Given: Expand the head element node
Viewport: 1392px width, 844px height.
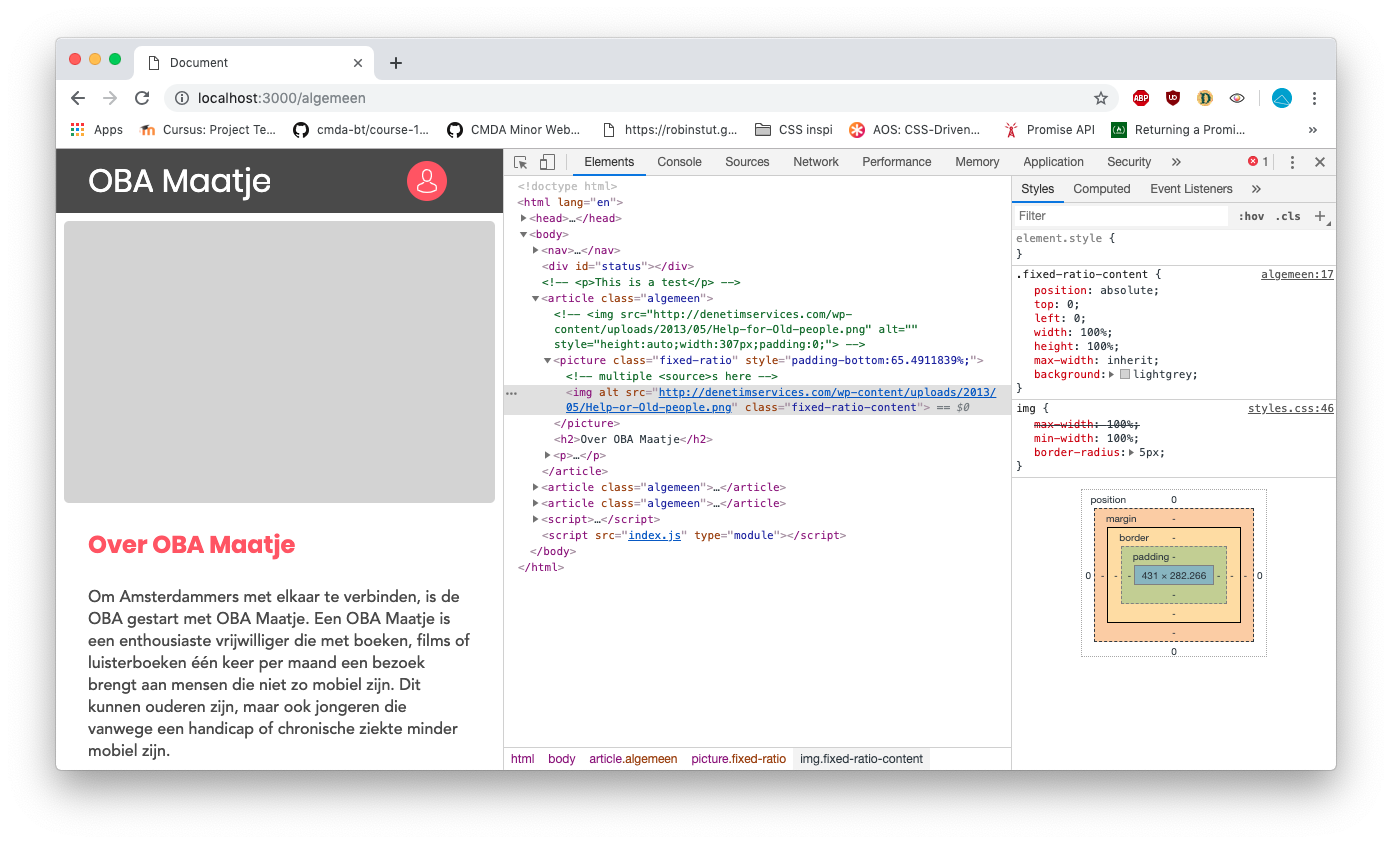Looking at the screenshot, I should point(524,218).
